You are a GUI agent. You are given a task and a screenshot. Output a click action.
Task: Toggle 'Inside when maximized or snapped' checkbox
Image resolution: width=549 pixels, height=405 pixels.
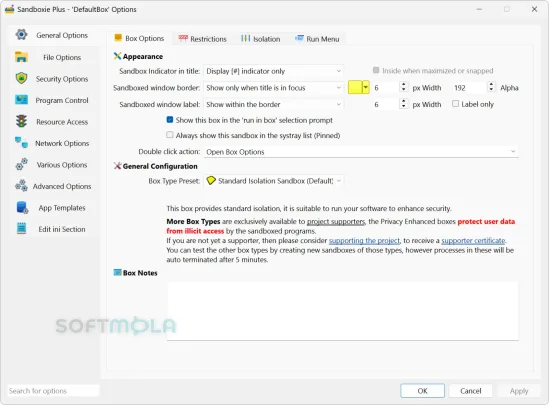[x=376, y=70]
